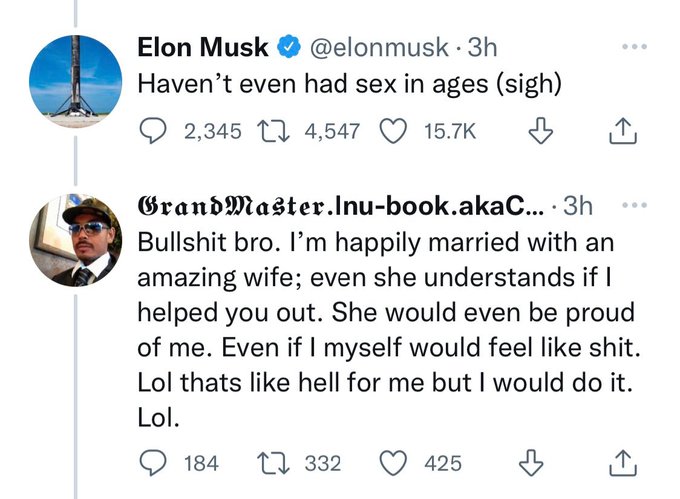This screenshot has width=680, height=499.
Task: Like GrandMaster's reply with 425 likes
Action: 393,463
